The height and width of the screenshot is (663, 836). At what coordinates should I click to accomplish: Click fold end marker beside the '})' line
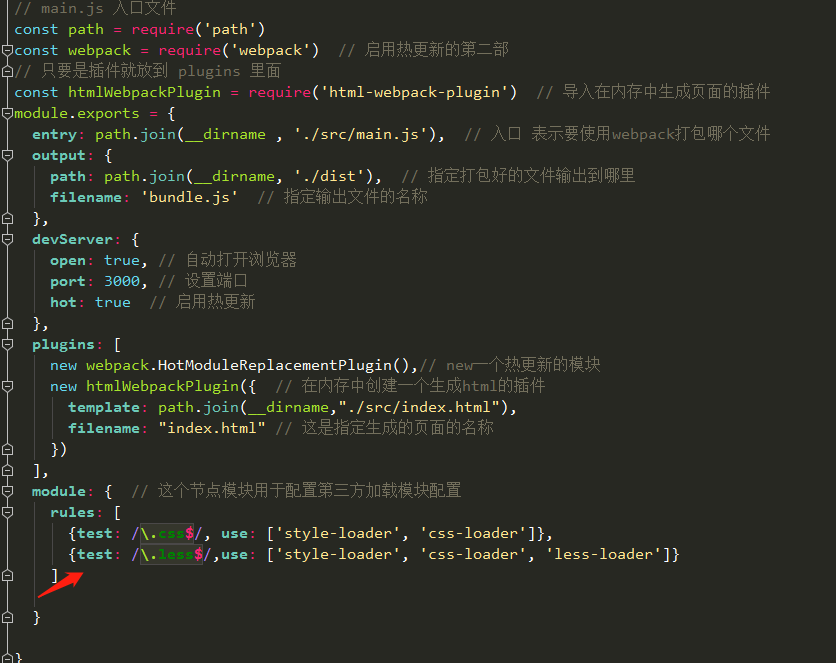pos(7,449)
